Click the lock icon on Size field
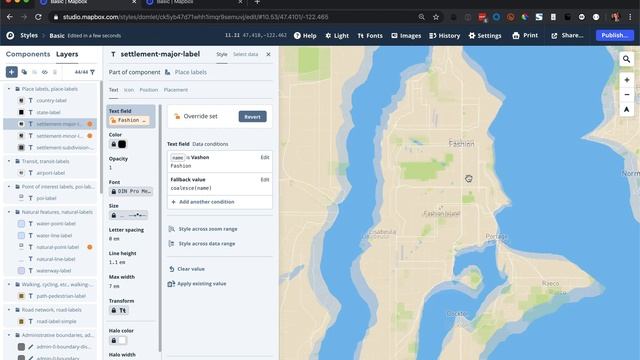 (x=114, y=215)
